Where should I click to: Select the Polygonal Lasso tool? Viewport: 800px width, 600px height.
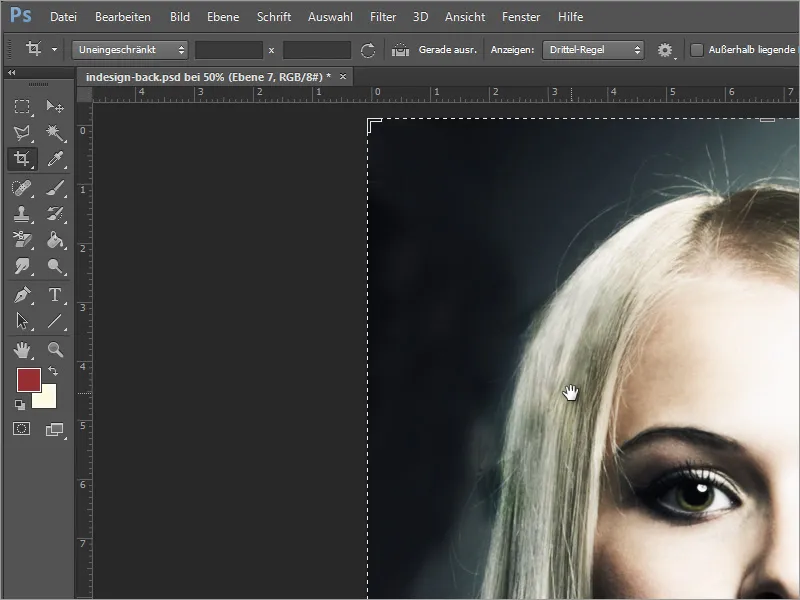(21, 133)
